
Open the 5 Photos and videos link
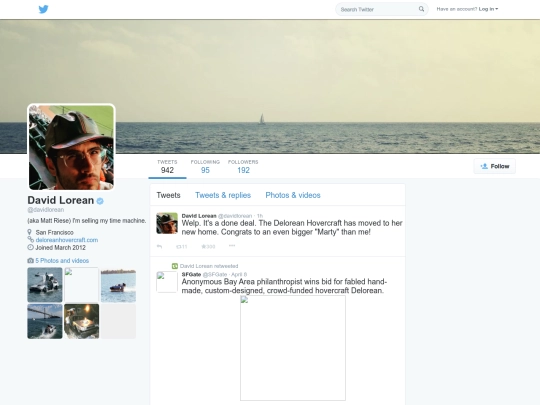click(x=62, y=261)
